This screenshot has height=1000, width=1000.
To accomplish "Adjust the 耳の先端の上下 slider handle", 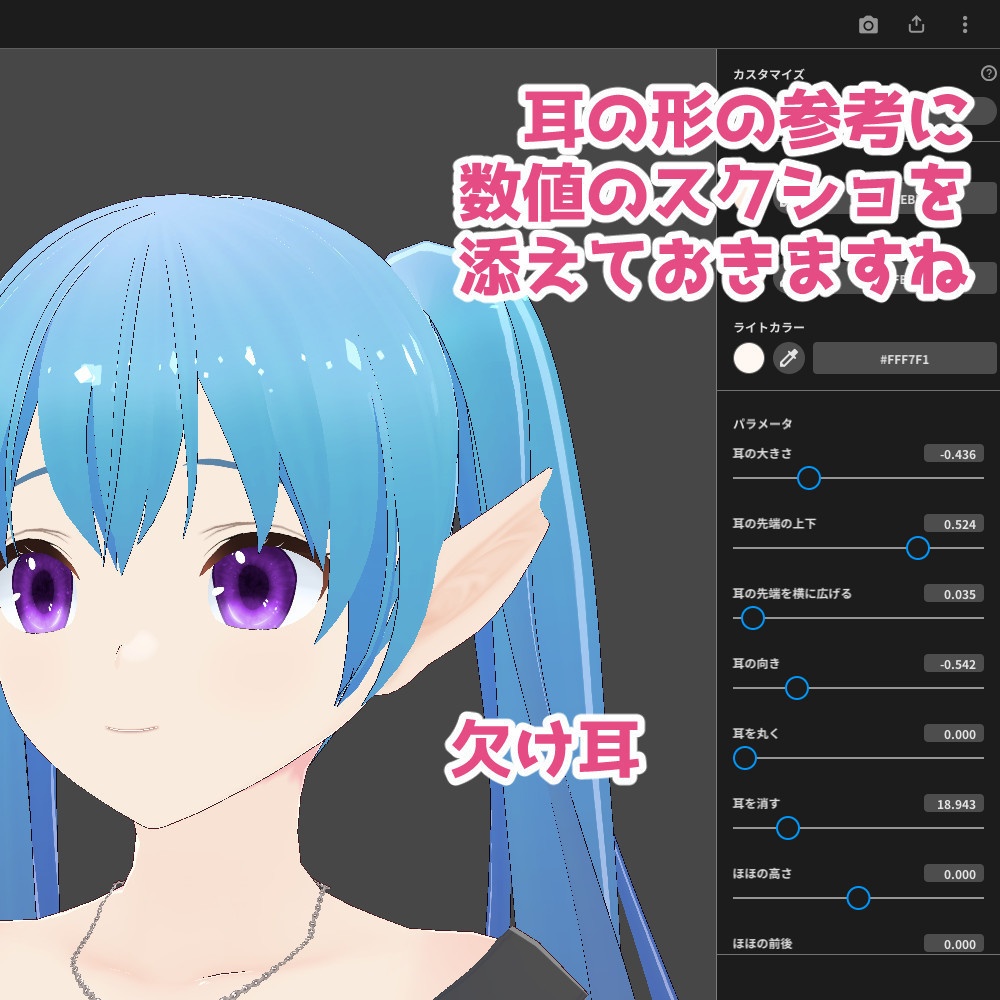I will (918, 548).
